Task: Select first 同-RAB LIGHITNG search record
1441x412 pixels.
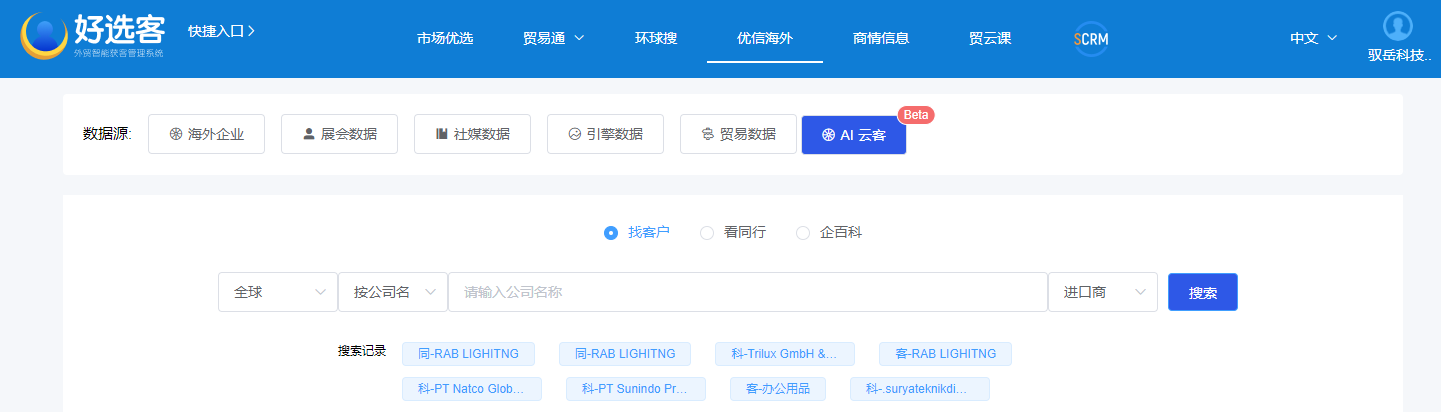Action: point(468,354)
